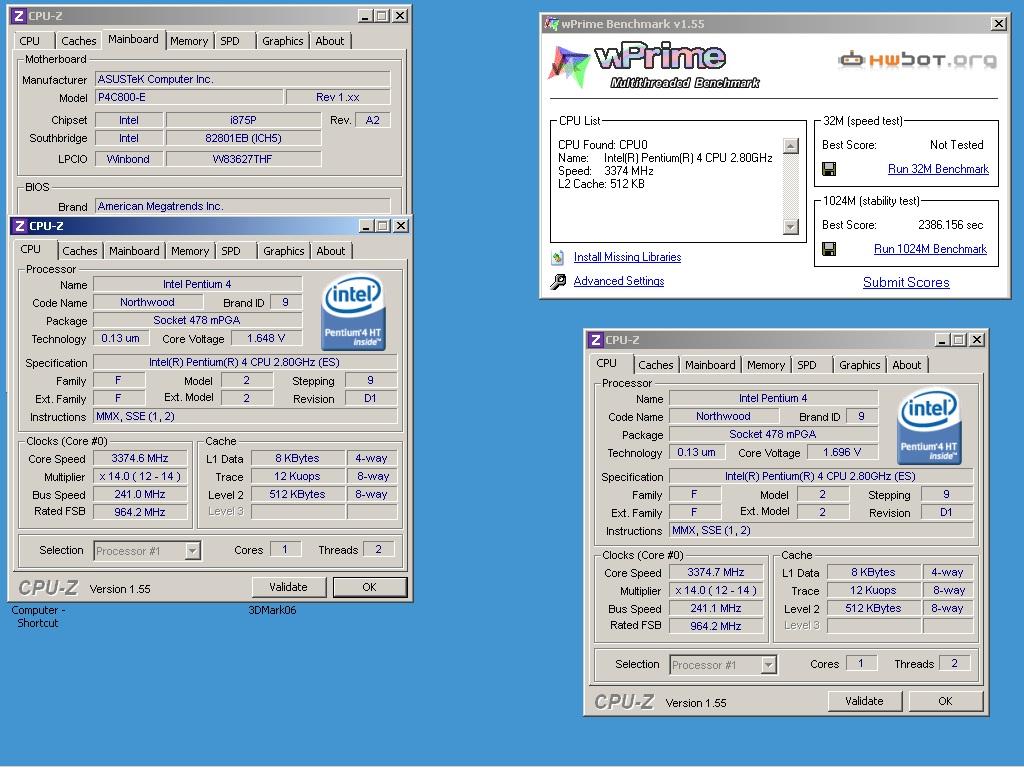Open About tab in right CPU-Z window
1024x768 pixels.
coord(906,365)
